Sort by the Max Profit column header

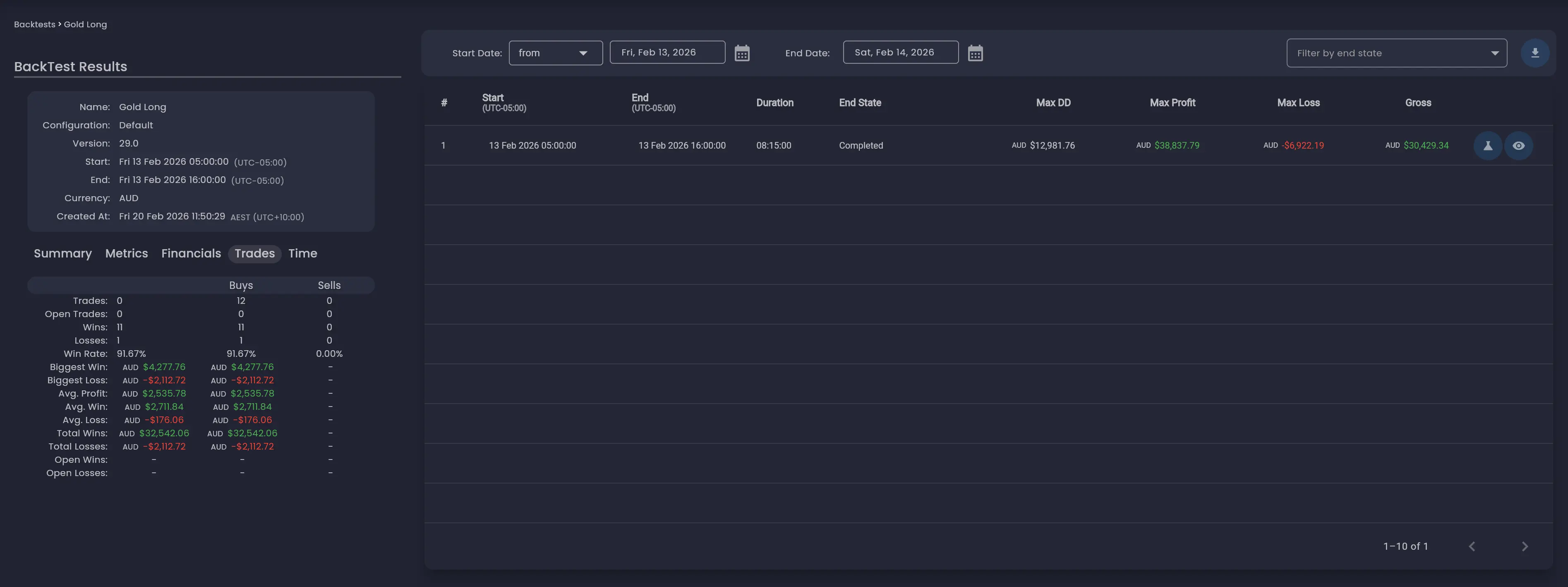coord(1172,102)
